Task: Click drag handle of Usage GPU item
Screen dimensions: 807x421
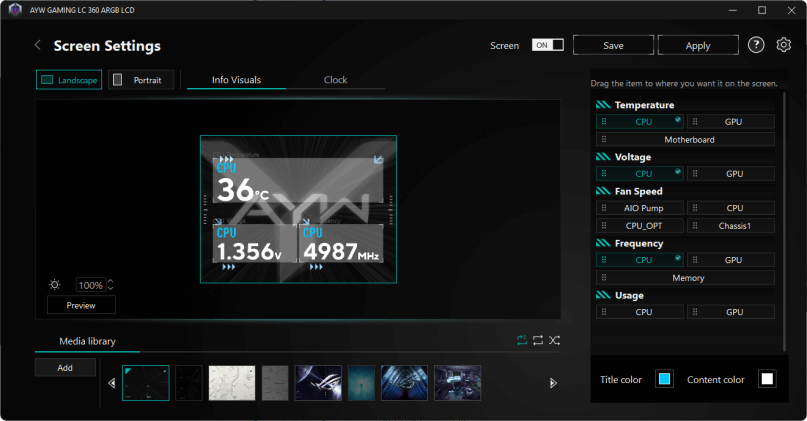Action: [695, 312]
